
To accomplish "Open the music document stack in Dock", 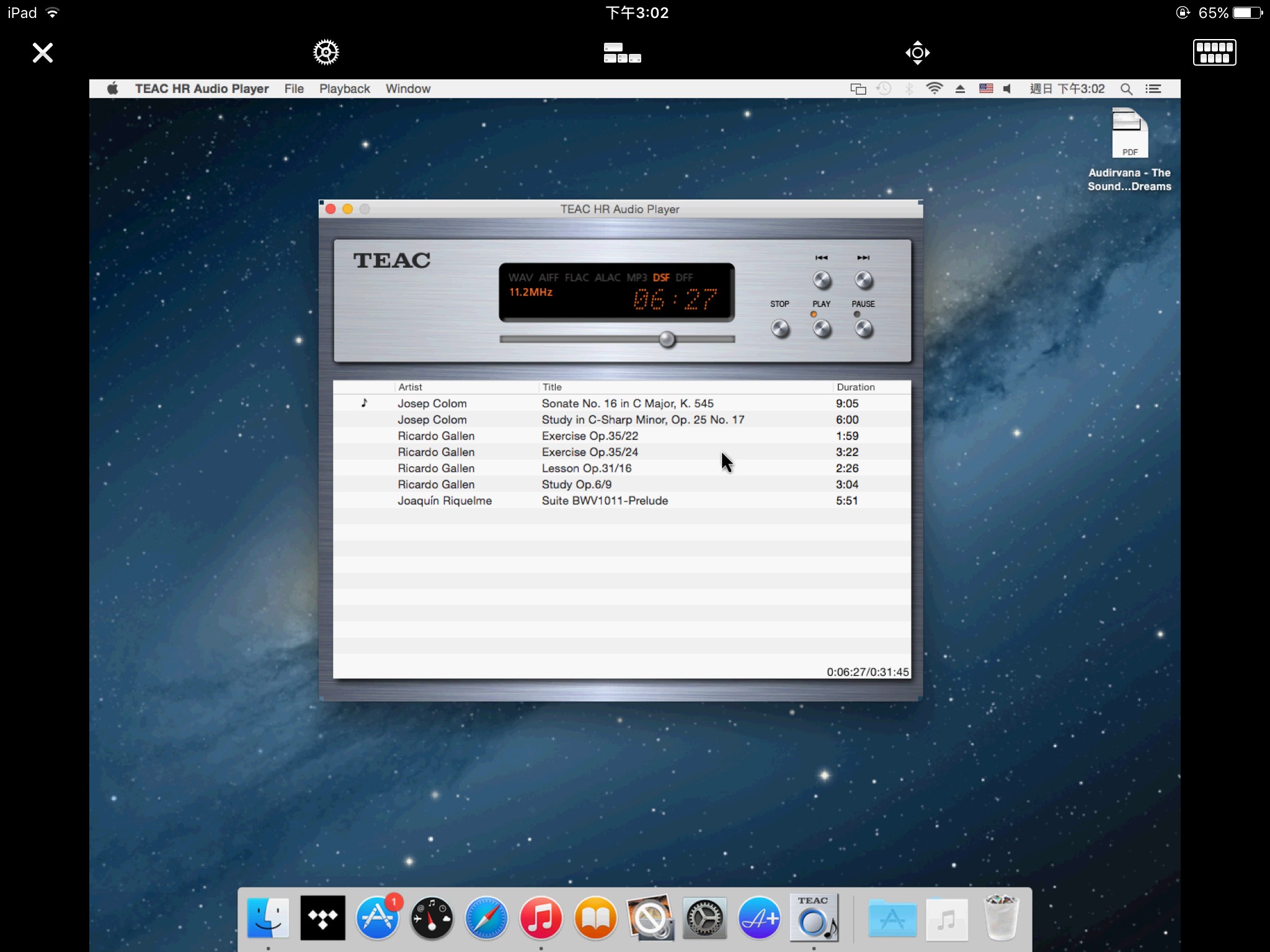I will (946, 919).
